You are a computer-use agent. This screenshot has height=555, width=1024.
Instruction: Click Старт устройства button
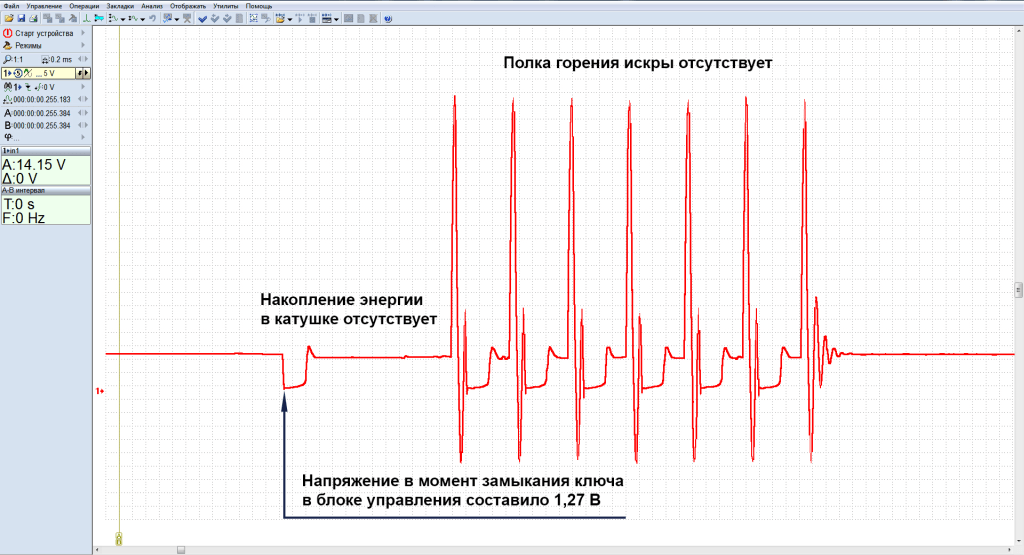[44, 33]
